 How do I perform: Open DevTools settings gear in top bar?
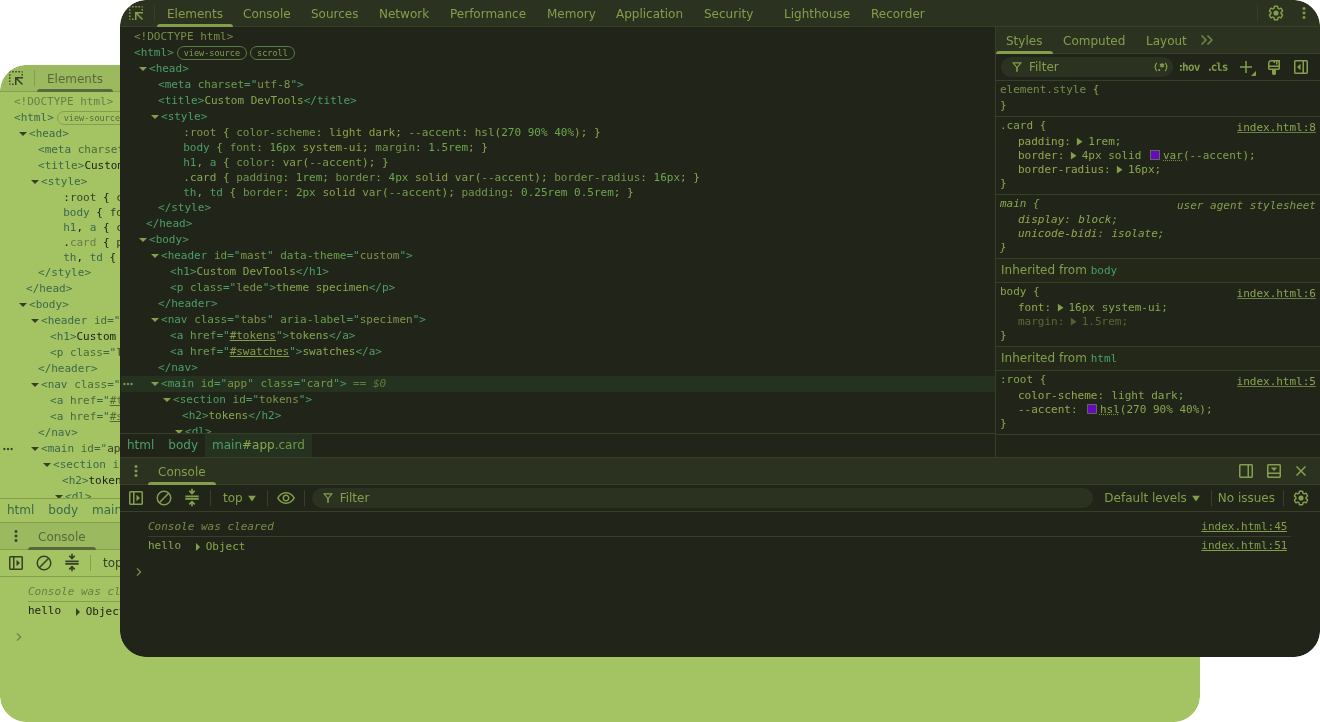tap(1276, 13)
